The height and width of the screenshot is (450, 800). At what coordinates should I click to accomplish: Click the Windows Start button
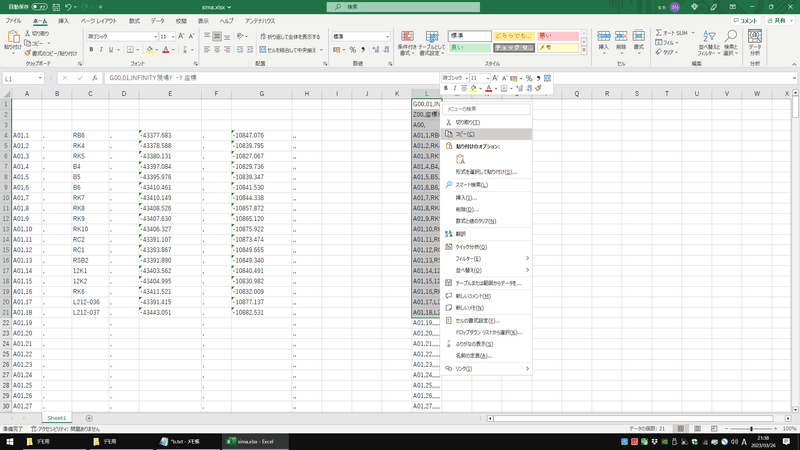(9, 442)
